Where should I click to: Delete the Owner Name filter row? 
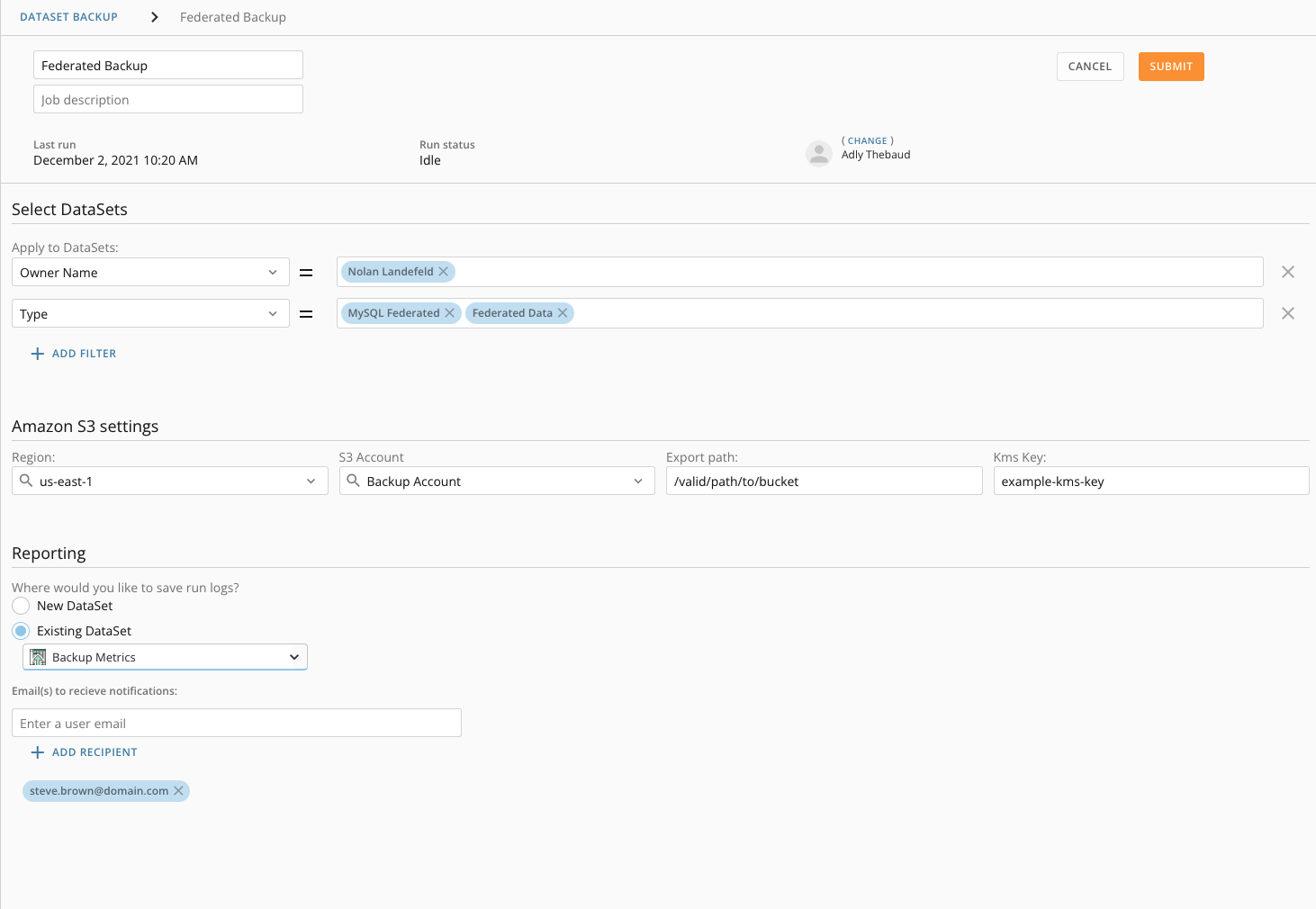click(x=1288, y=272)
